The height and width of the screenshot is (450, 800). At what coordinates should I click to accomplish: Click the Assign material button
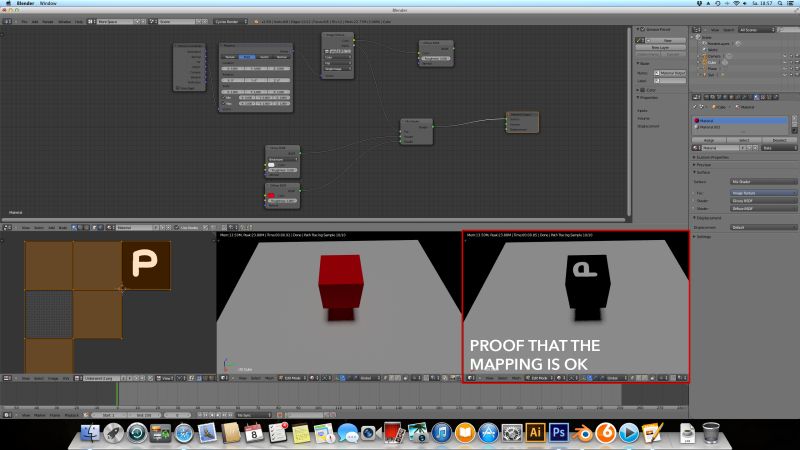pyautogui.click(x=709, y=140)
